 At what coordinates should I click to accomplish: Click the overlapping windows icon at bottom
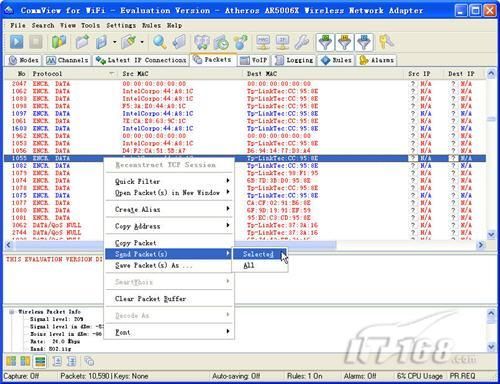coord(89,361)
